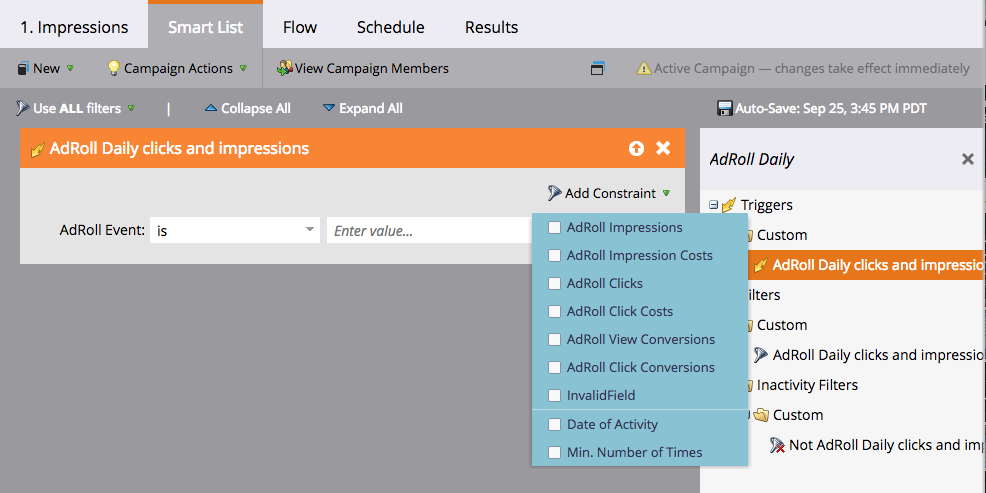Open the New dropdown menu

46,68
